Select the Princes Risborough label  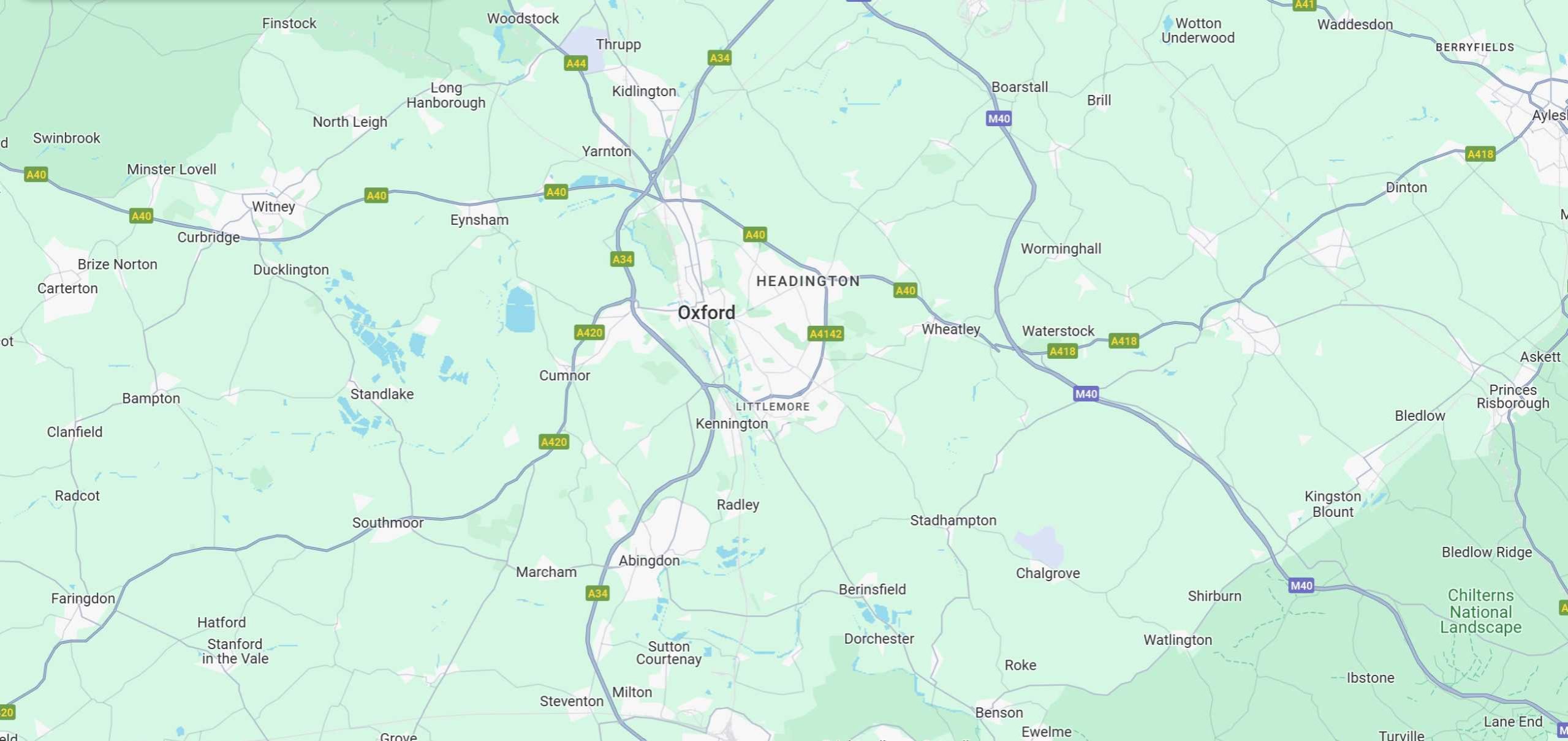[x=1512, y=396]
